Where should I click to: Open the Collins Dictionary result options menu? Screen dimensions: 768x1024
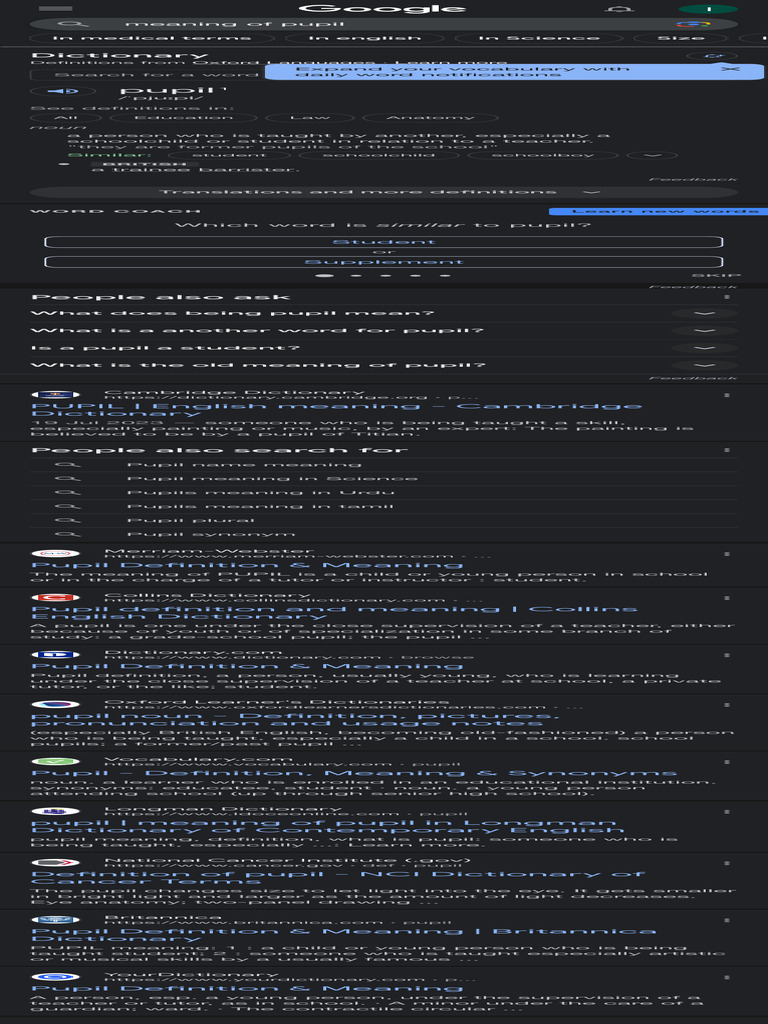(727, 598)
